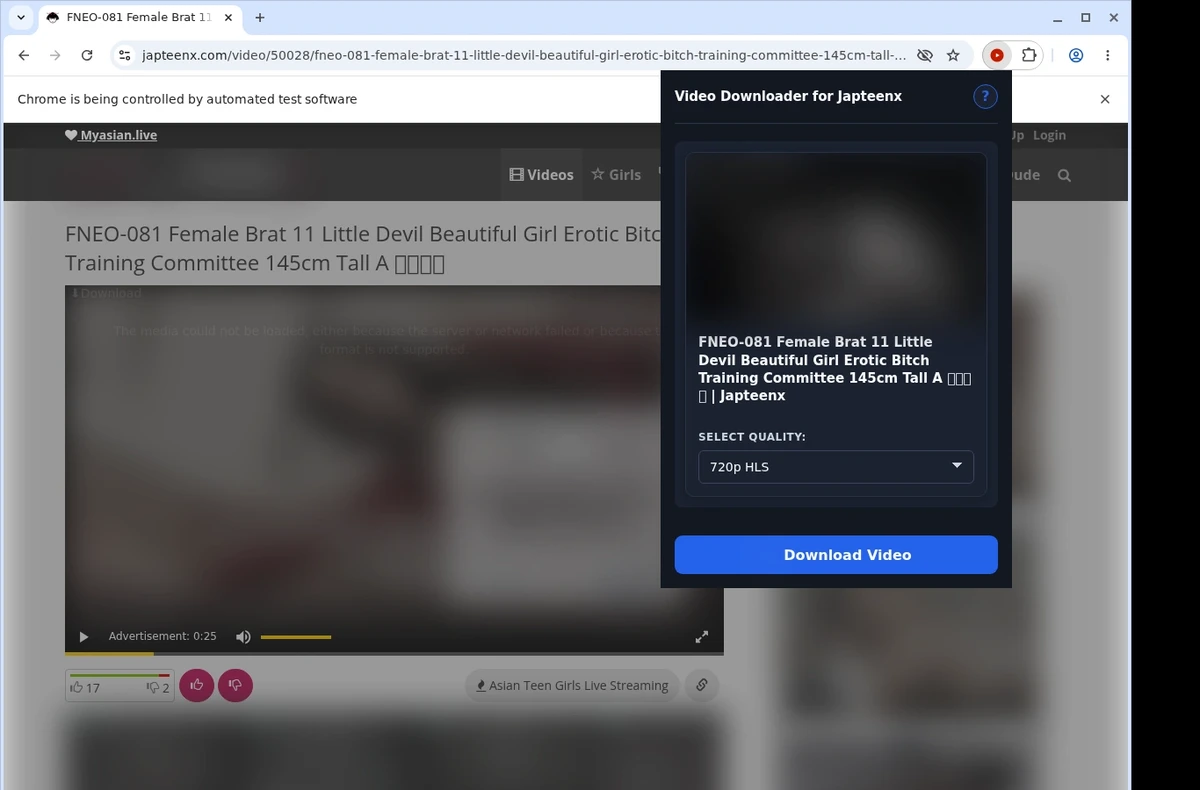The image size is (1200, 790).
Task: Open a new browser tab with plus
Action: coord(260,17)
